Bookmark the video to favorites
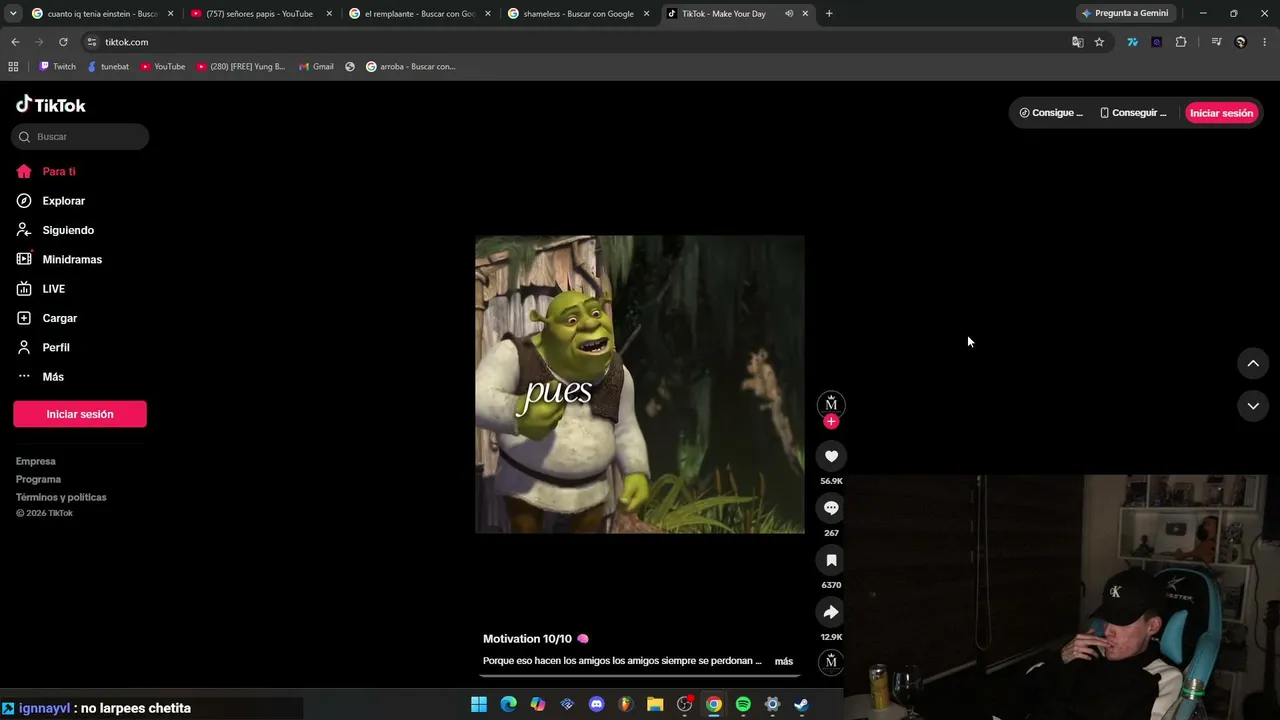The height and width of the screenshot is (720, 1280). click(831, 560)
